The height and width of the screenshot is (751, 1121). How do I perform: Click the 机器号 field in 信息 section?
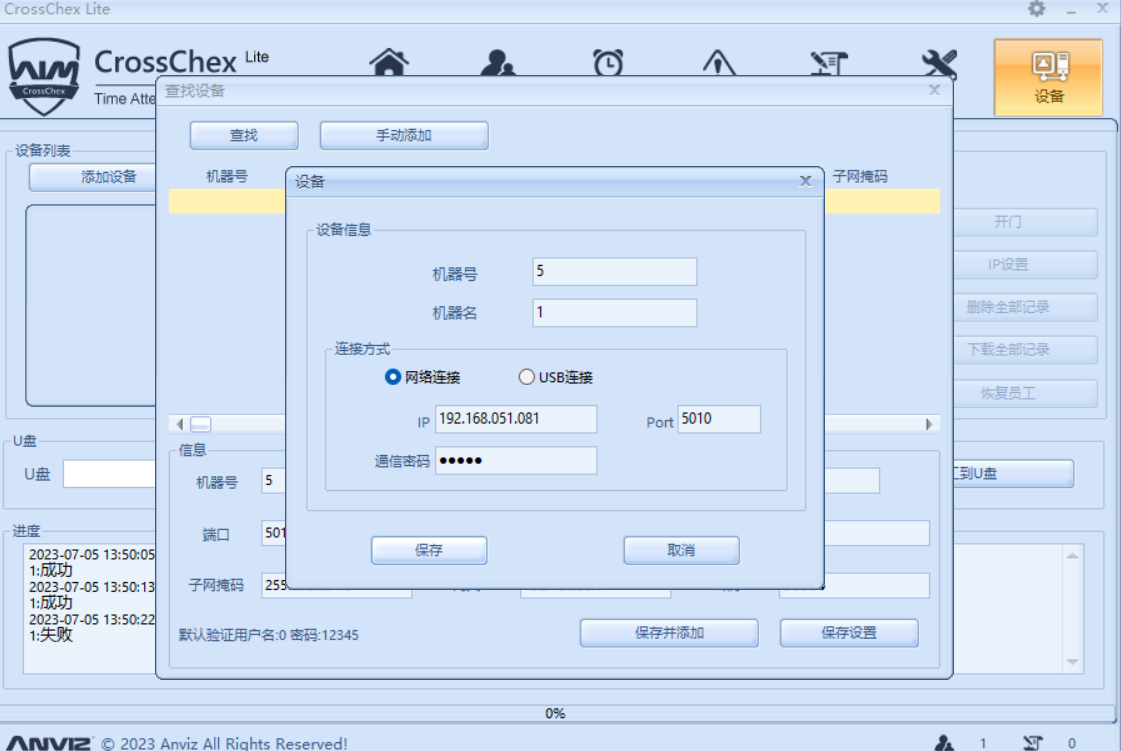[274, 481]
